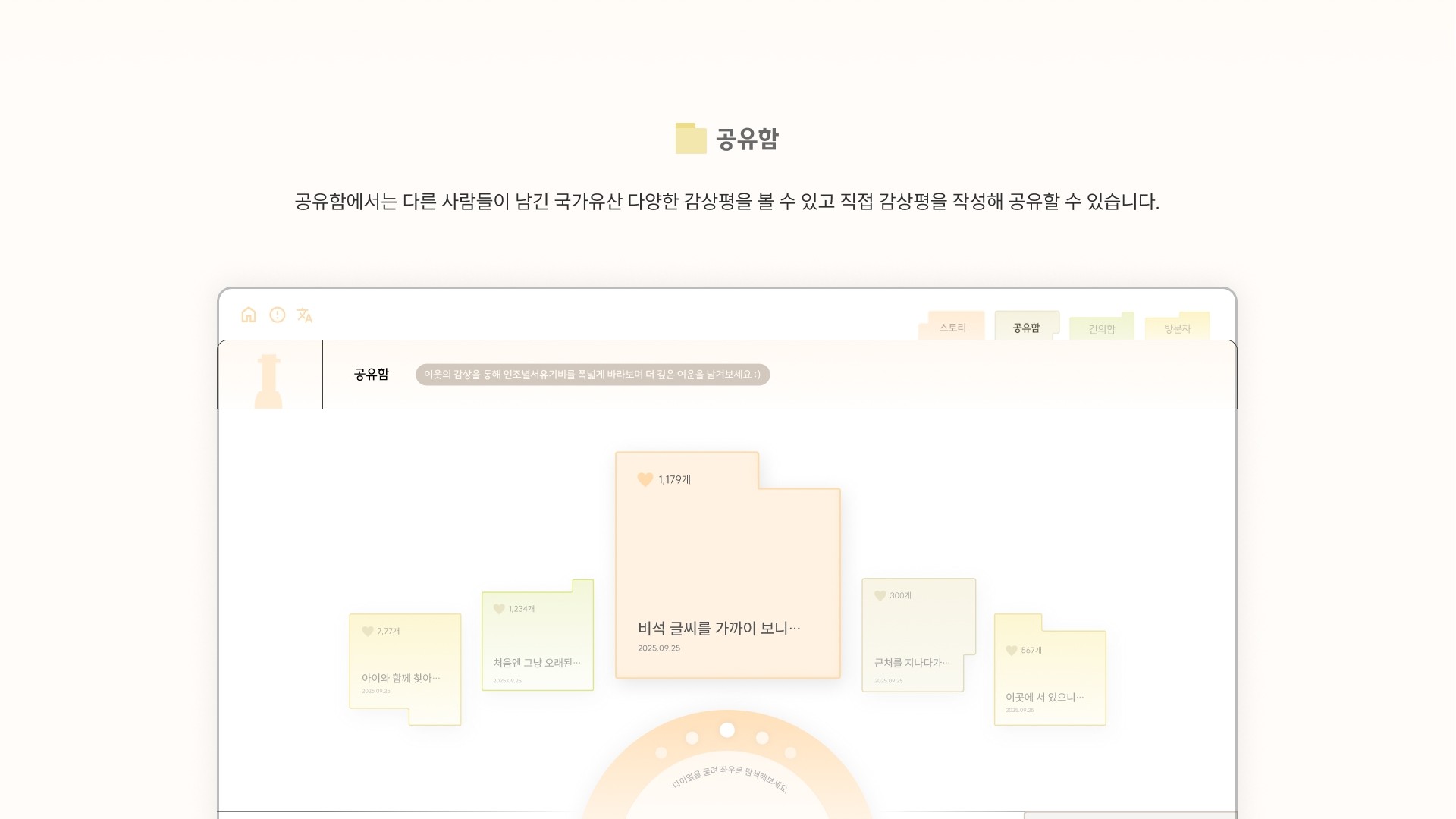Click the heart on 1,234개 card
Screen dimensions: 1456x819
499,609
